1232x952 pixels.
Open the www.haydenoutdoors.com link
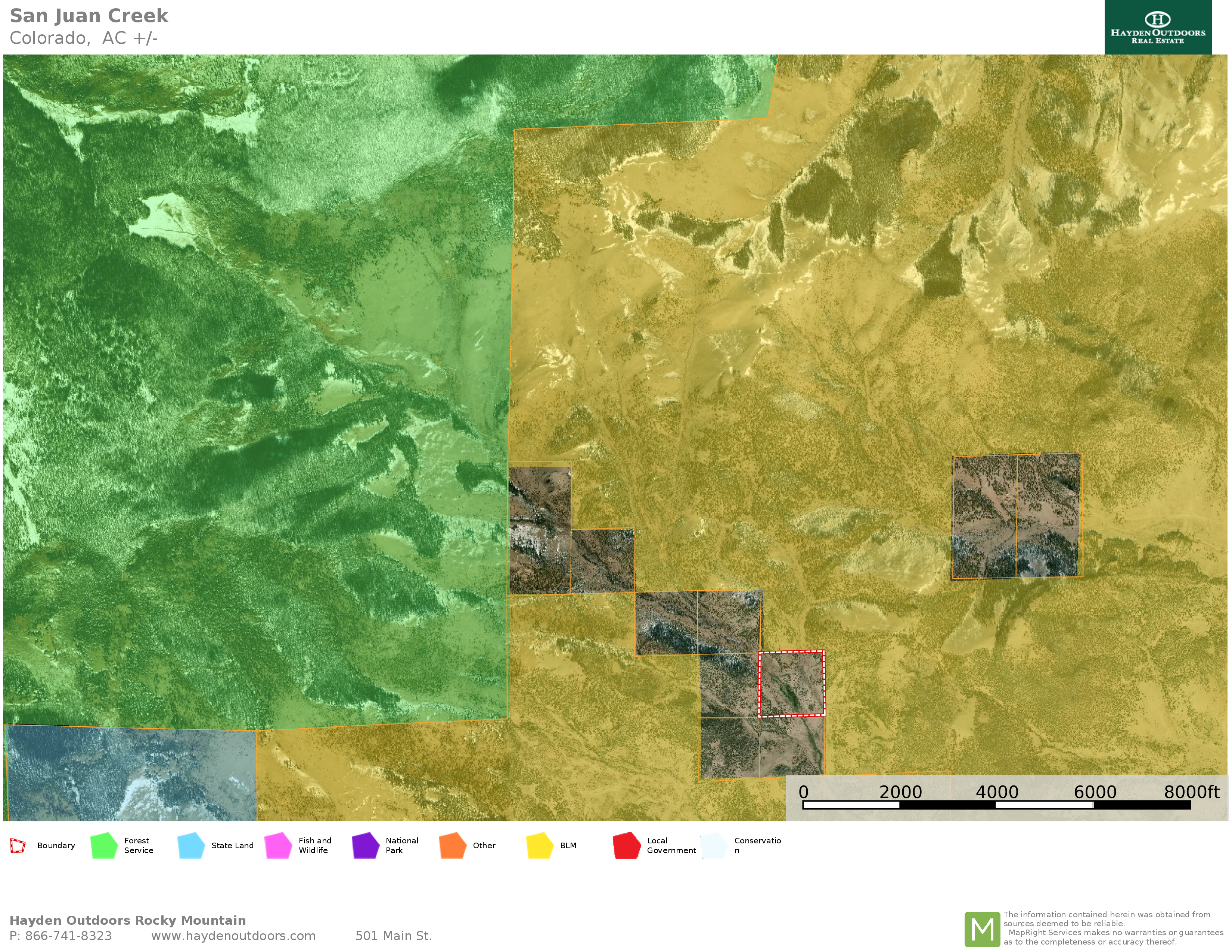point(233,936)
